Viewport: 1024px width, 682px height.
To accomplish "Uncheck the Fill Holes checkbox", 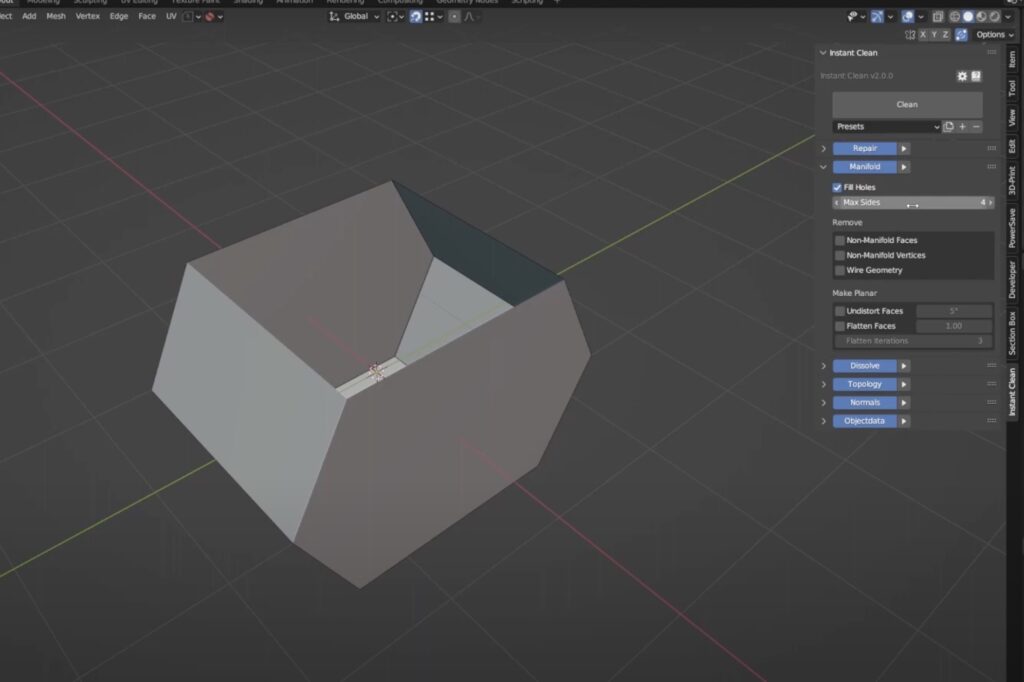I will point(837,187).
